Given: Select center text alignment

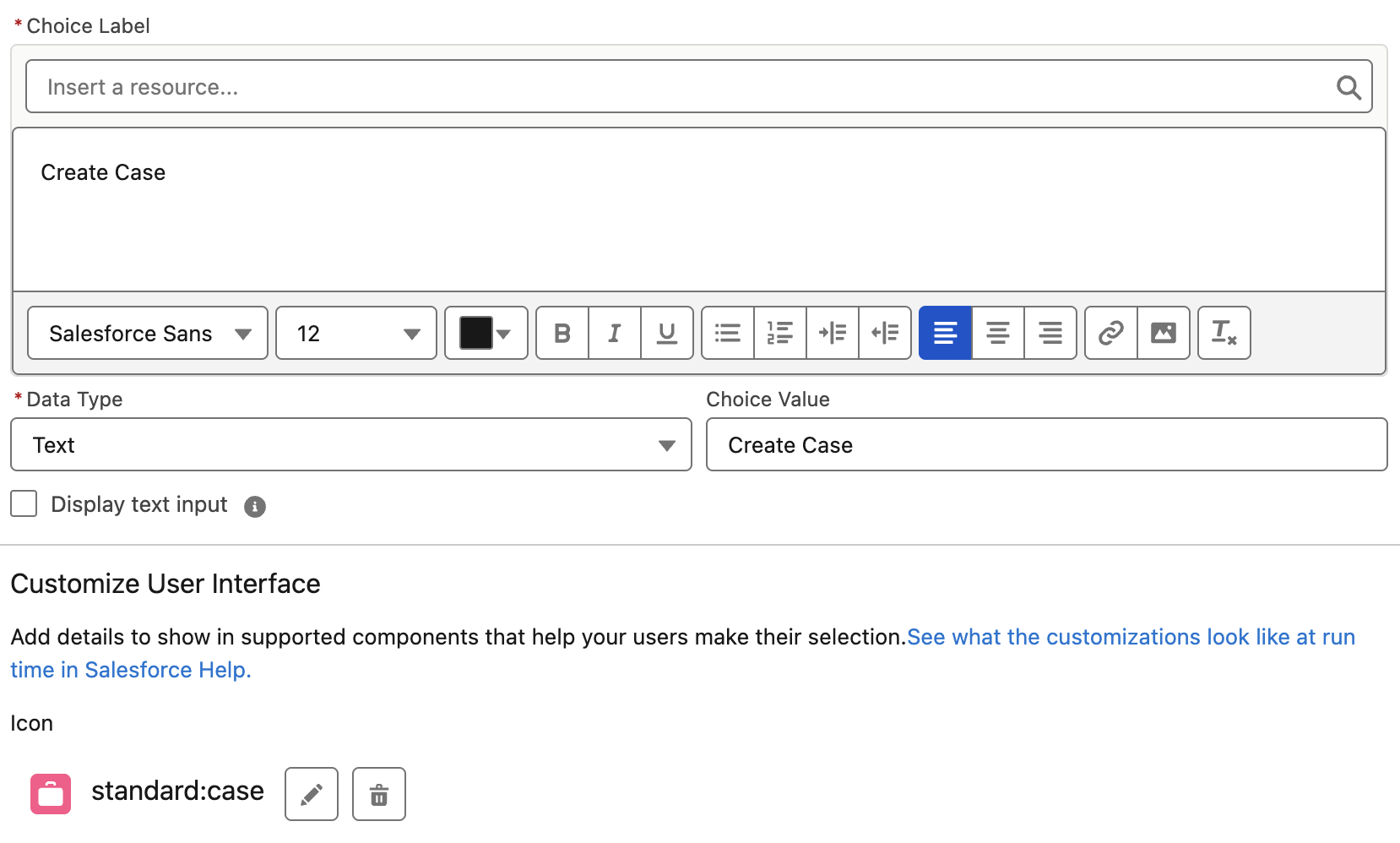Looking at the screenshot, I should tap(997, 333).
